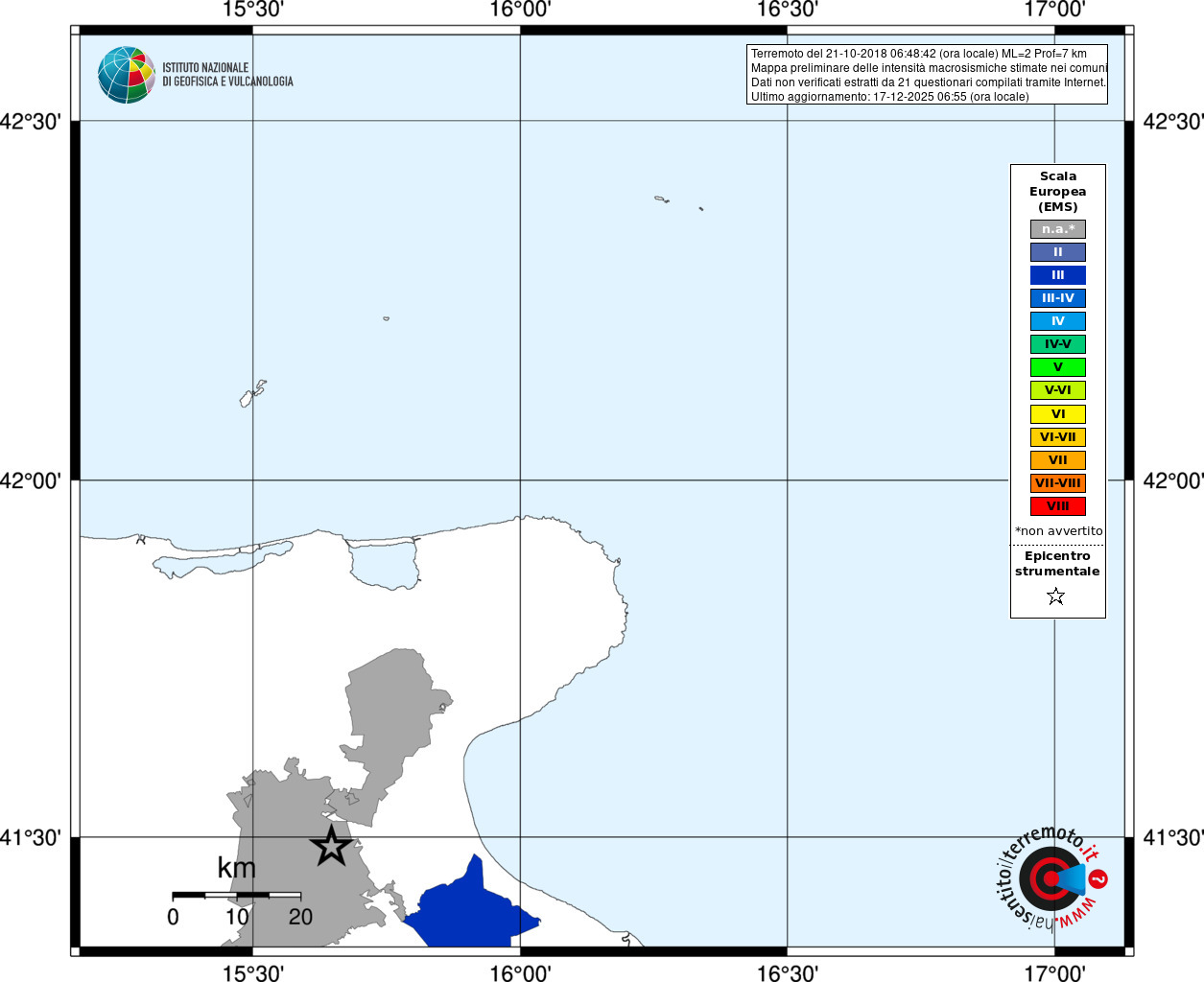Click the Scala Europea (EMS) legend title

[1057, 192]
